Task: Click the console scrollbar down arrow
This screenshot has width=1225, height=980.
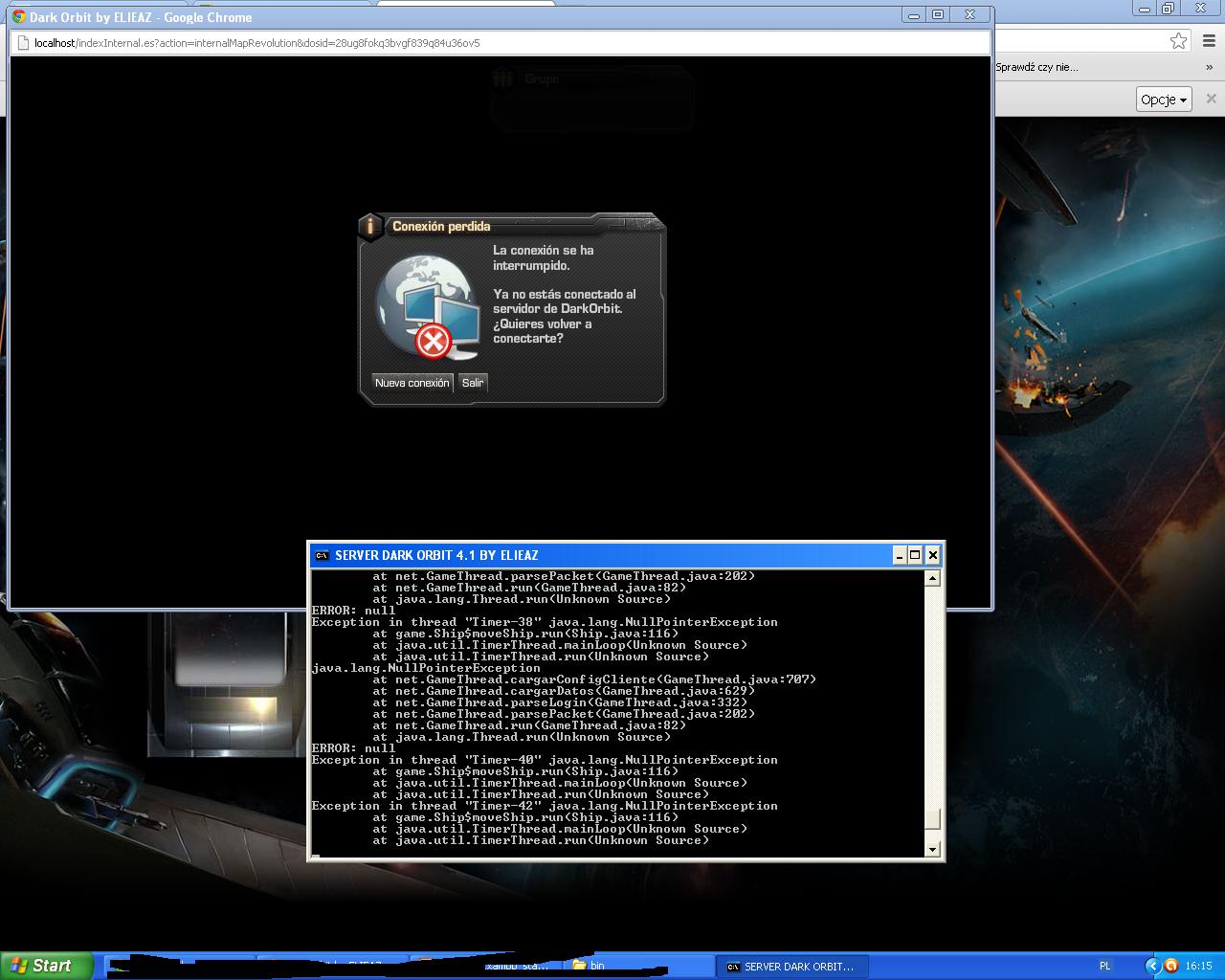Action: [933, 849]
